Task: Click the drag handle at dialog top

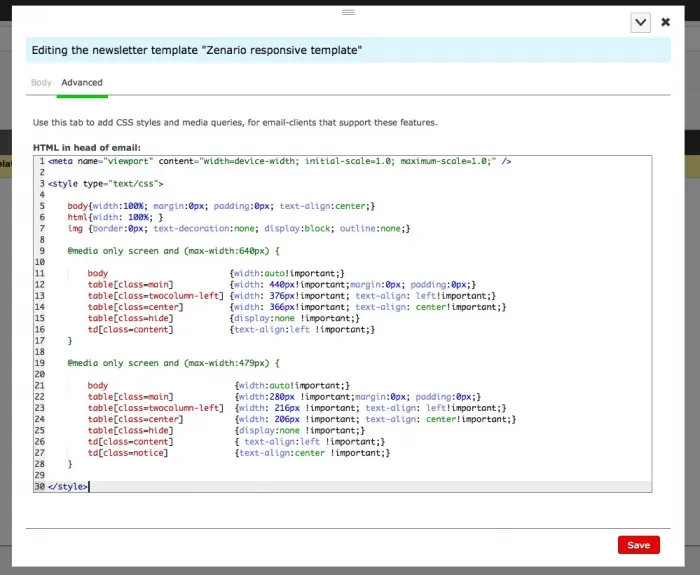Action: pos(348,12)
